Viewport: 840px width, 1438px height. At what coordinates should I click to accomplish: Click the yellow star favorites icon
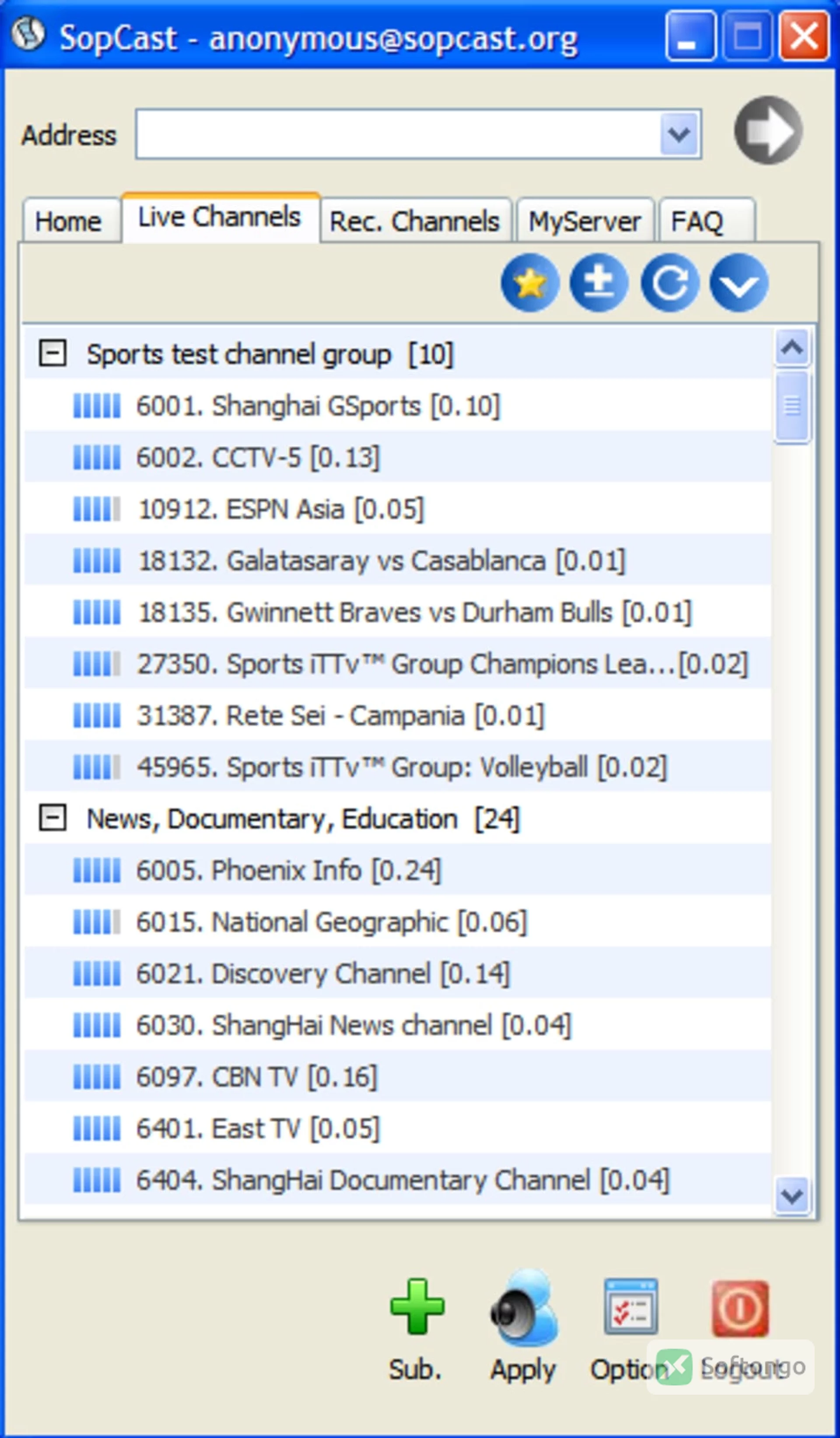530,282
